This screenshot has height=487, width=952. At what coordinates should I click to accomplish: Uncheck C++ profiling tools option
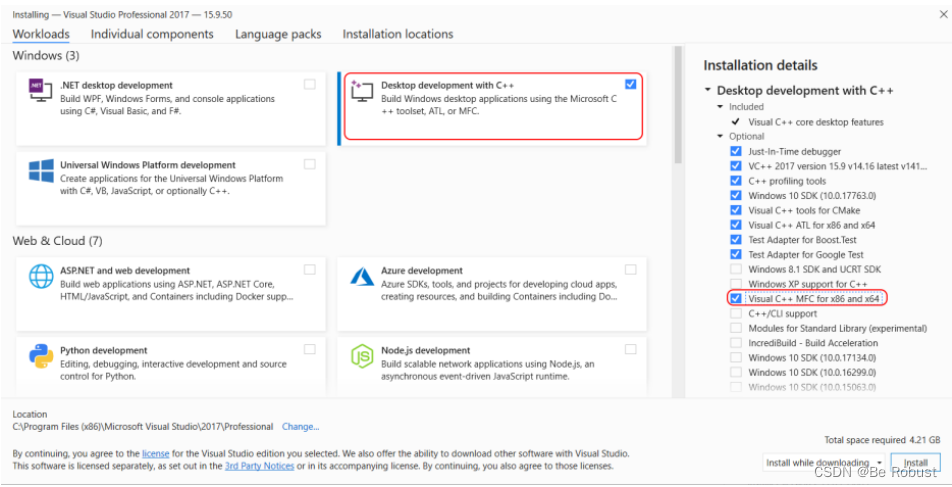[x=736, y=181]
